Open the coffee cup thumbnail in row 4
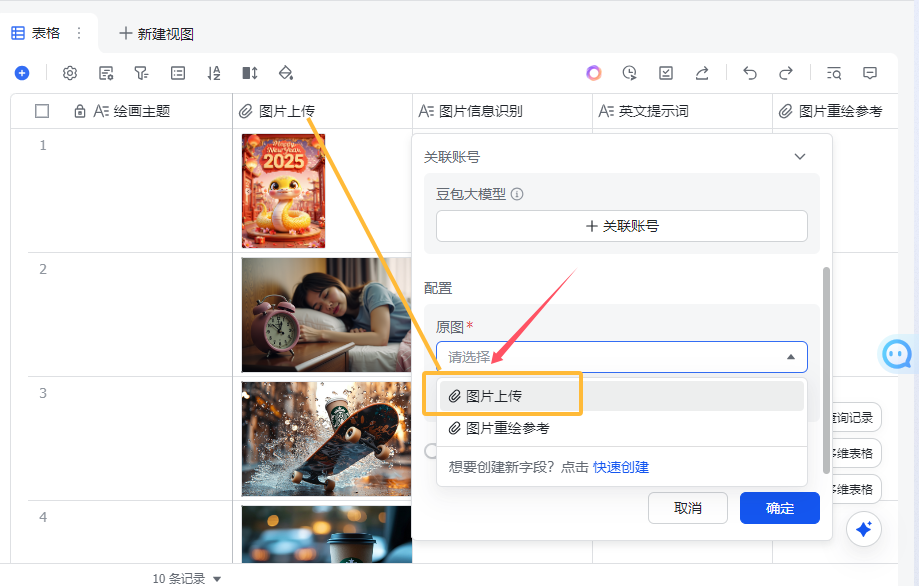 [x=326, y=534]
